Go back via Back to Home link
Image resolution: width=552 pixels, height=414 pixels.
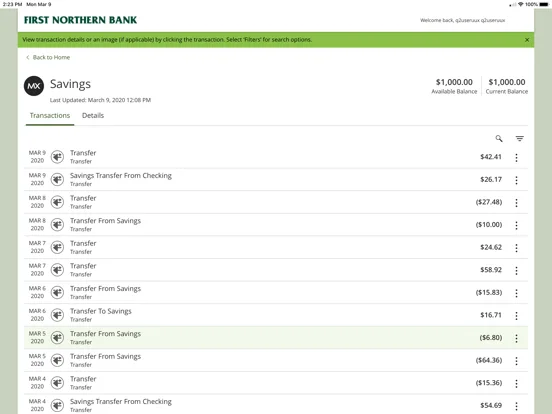tap(48, 57)
